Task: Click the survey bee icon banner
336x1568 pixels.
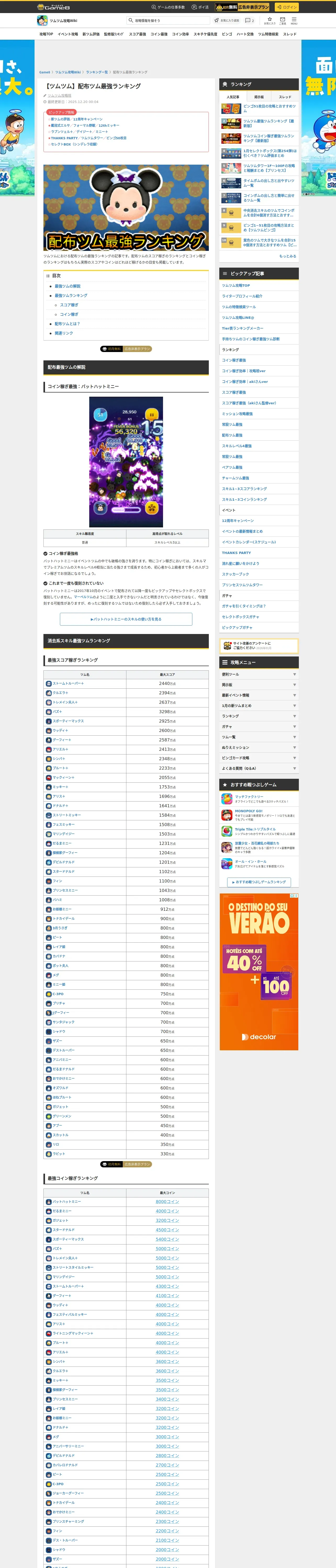Action: click(x=259, y=646)
